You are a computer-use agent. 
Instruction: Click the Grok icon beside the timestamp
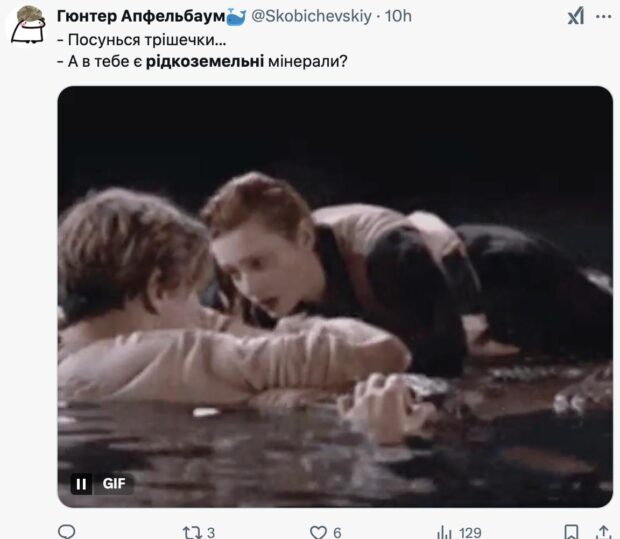(x=576, y=17)
